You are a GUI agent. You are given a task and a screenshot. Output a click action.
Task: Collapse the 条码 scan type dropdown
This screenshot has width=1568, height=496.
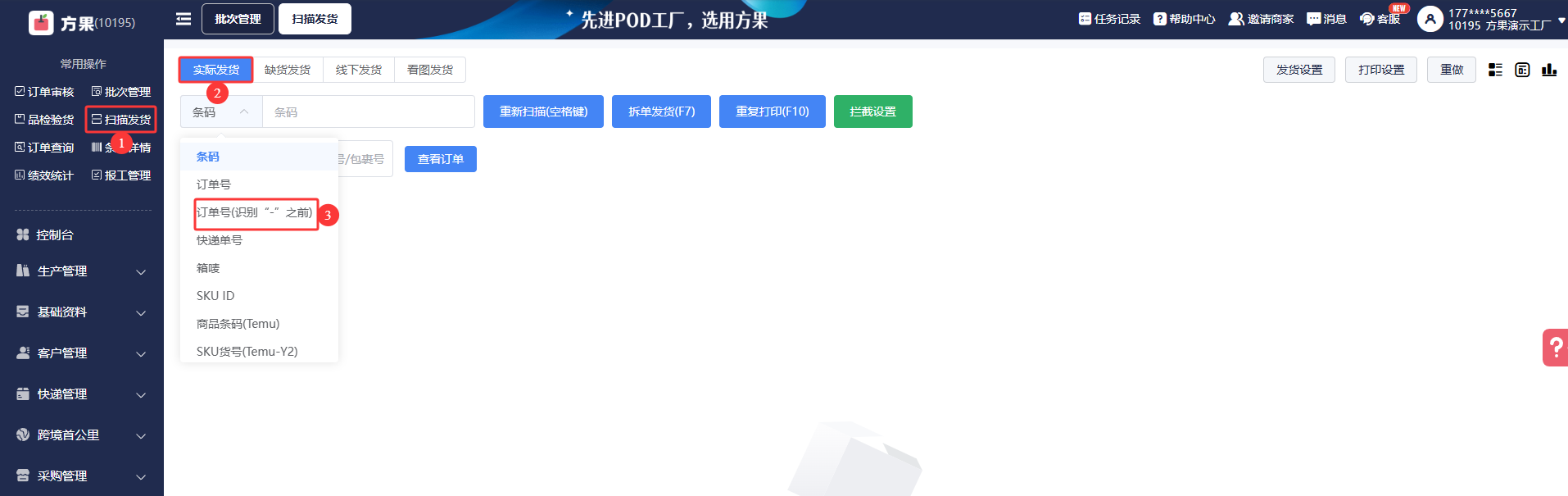(x=221, y=111)
